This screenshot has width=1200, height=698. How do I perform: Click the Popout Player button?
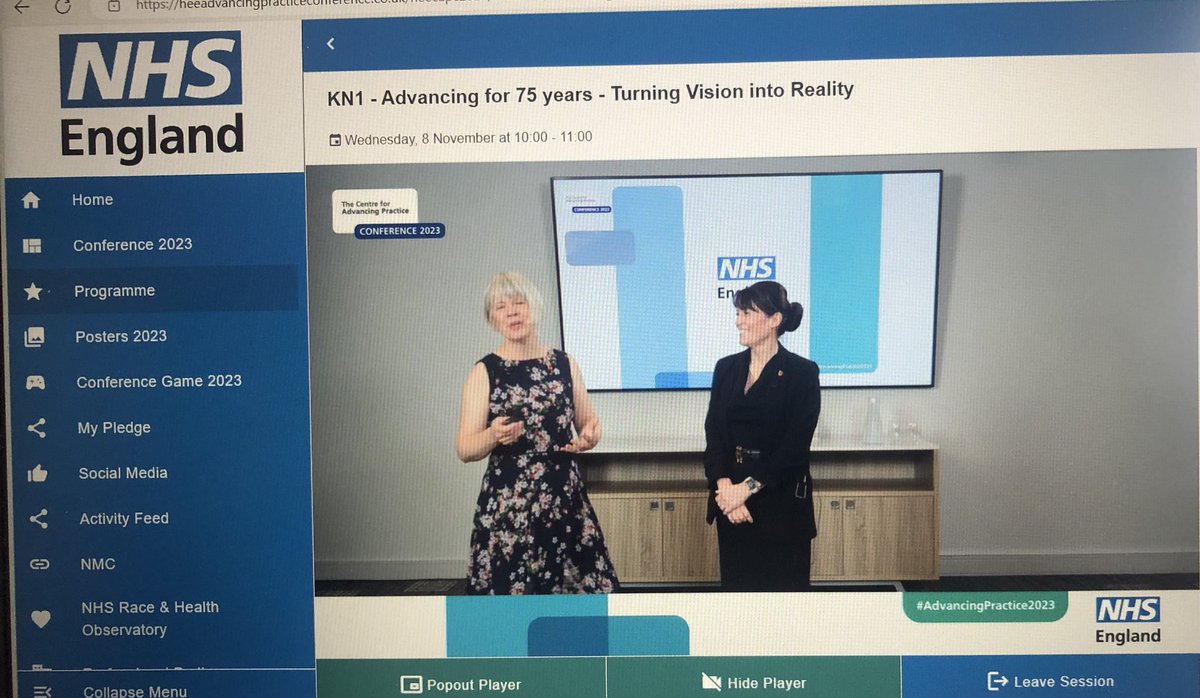click(x=460, y=678)
